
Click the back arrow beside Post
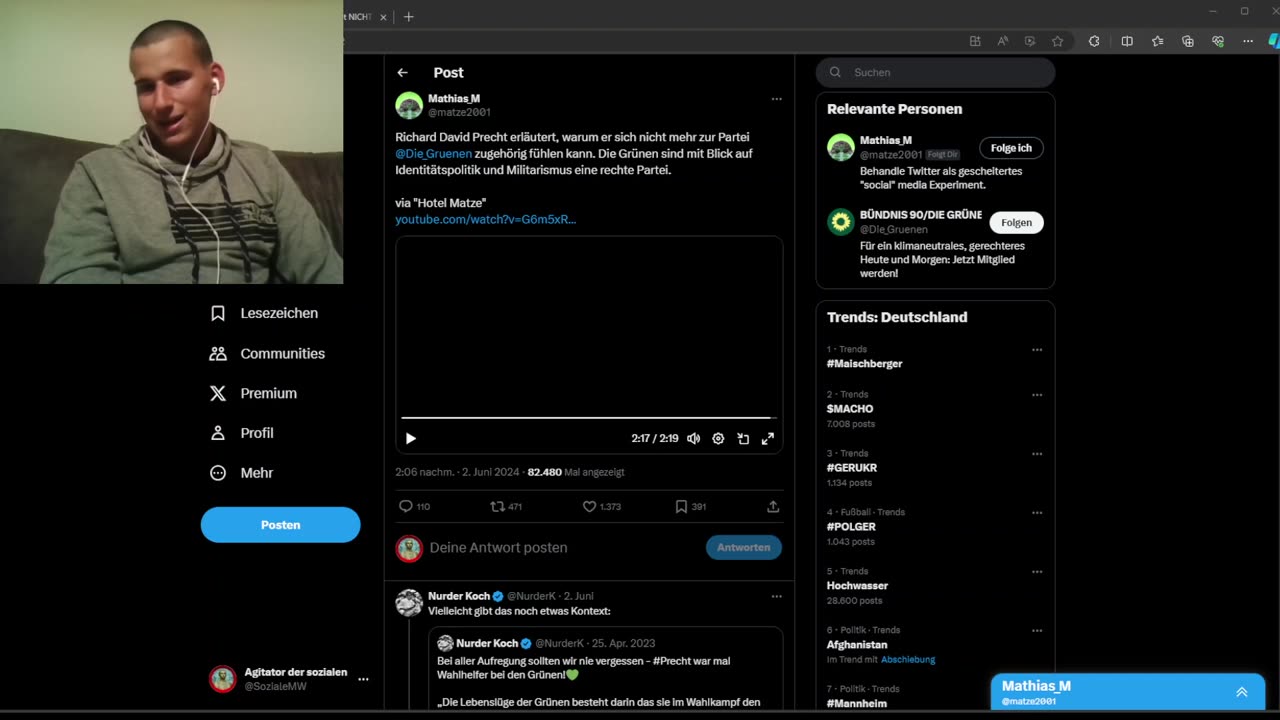[x=402, y=72]
